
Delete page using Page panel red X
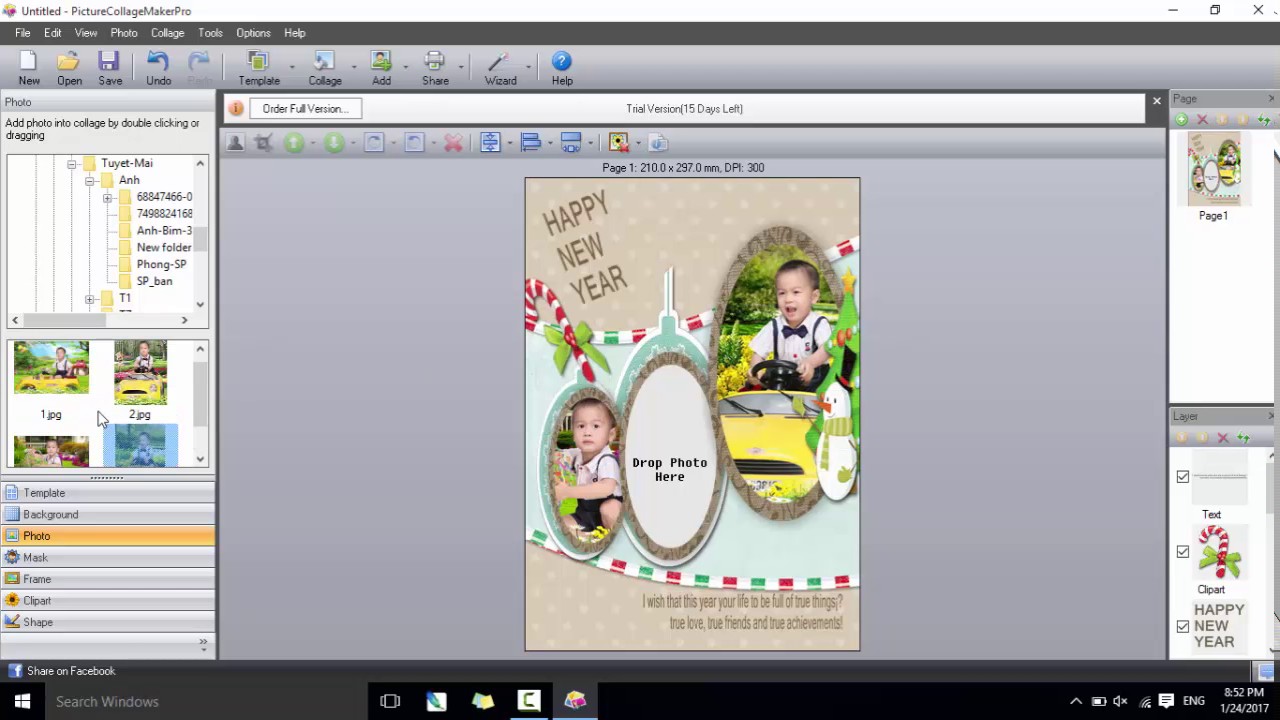tap(1202, 120)
